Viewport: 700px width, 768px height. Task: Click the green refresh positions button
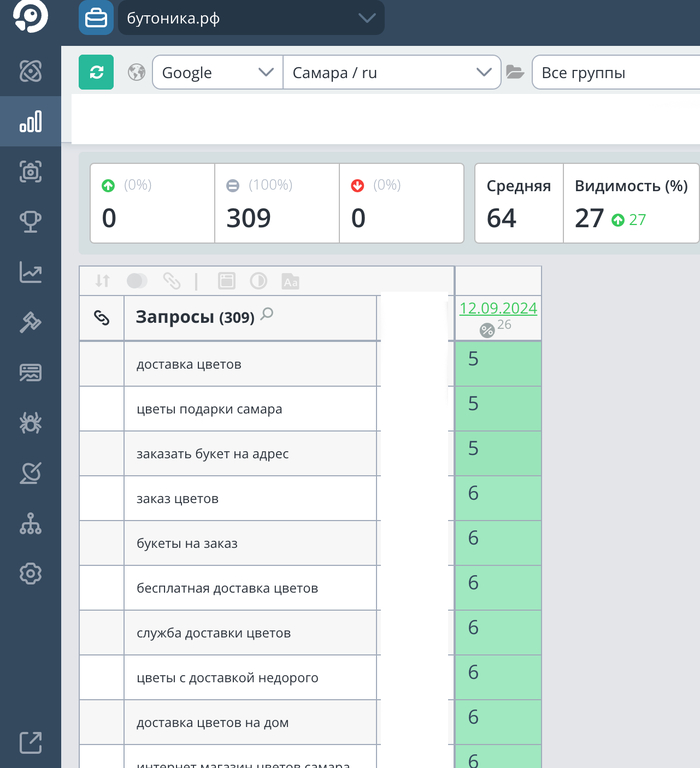coord(96,72)
